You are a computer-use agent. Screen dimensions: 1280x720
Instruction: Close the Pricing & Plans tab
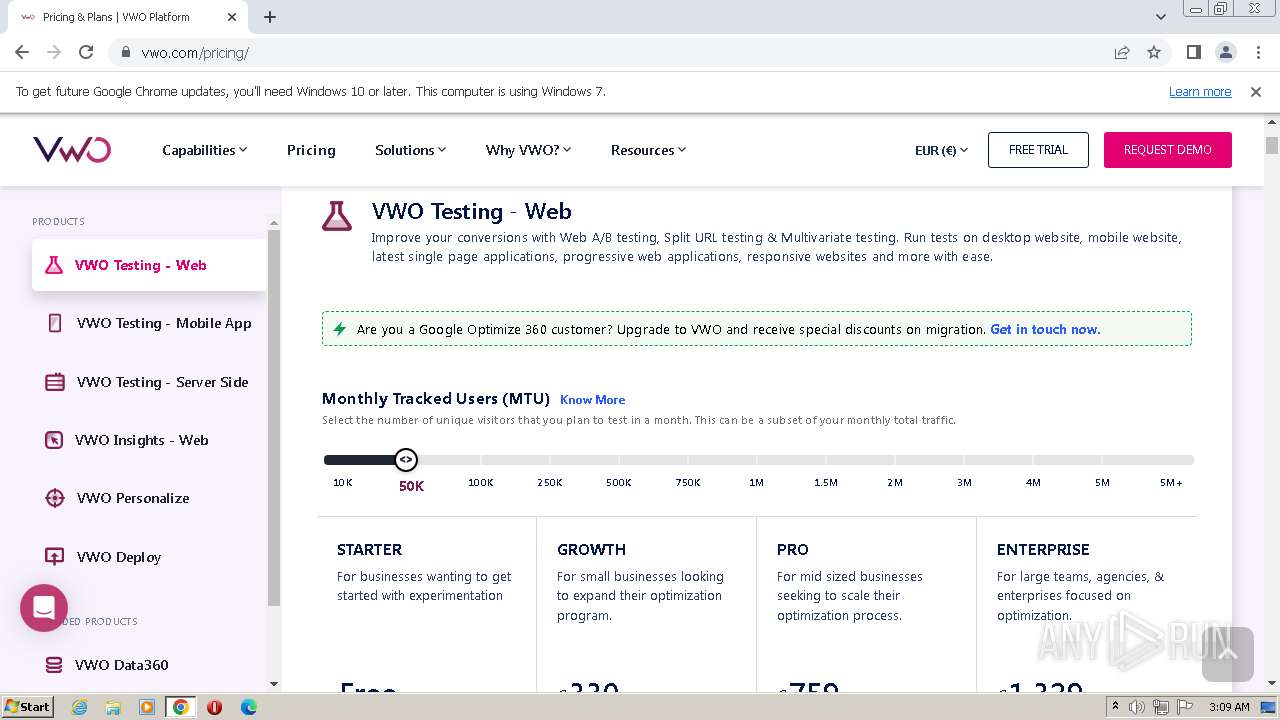pyautogui.click(x=232, y=17)
